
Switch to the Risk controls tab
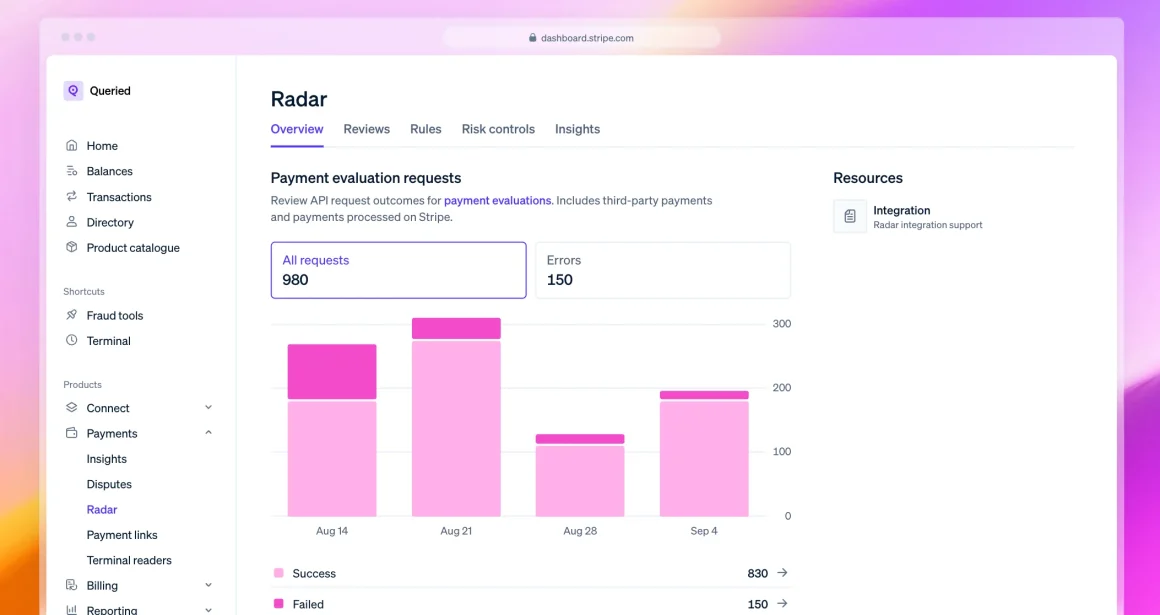pyautogui.click(x=499, y=130)
